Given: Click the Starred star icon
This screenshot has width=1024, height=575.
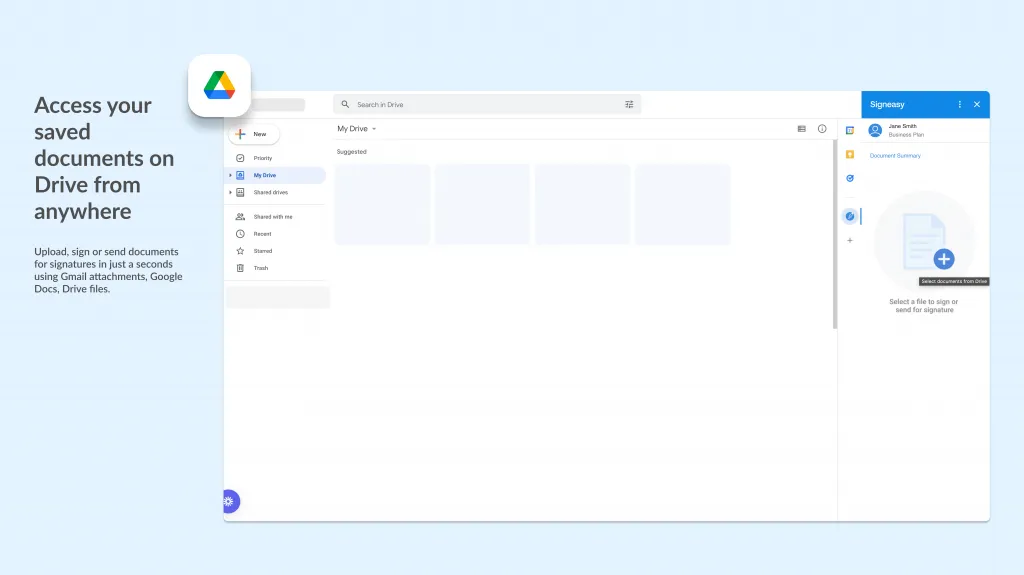Looking at the screenshot, I should pos(240,250).
